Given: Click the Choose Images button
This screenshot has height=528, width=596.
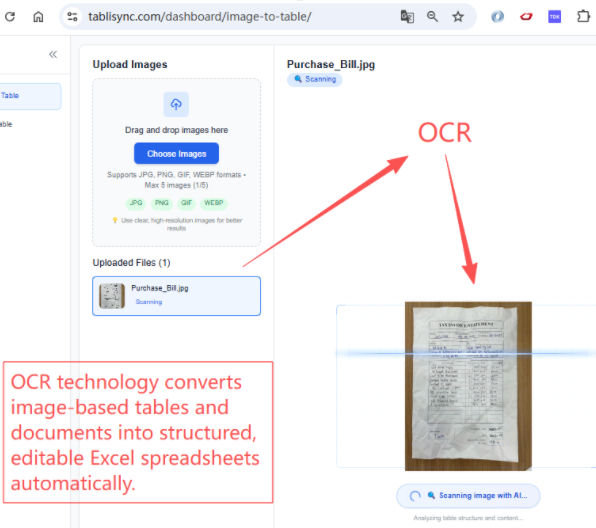Looking at the screenshot, I should pos(176,154).
